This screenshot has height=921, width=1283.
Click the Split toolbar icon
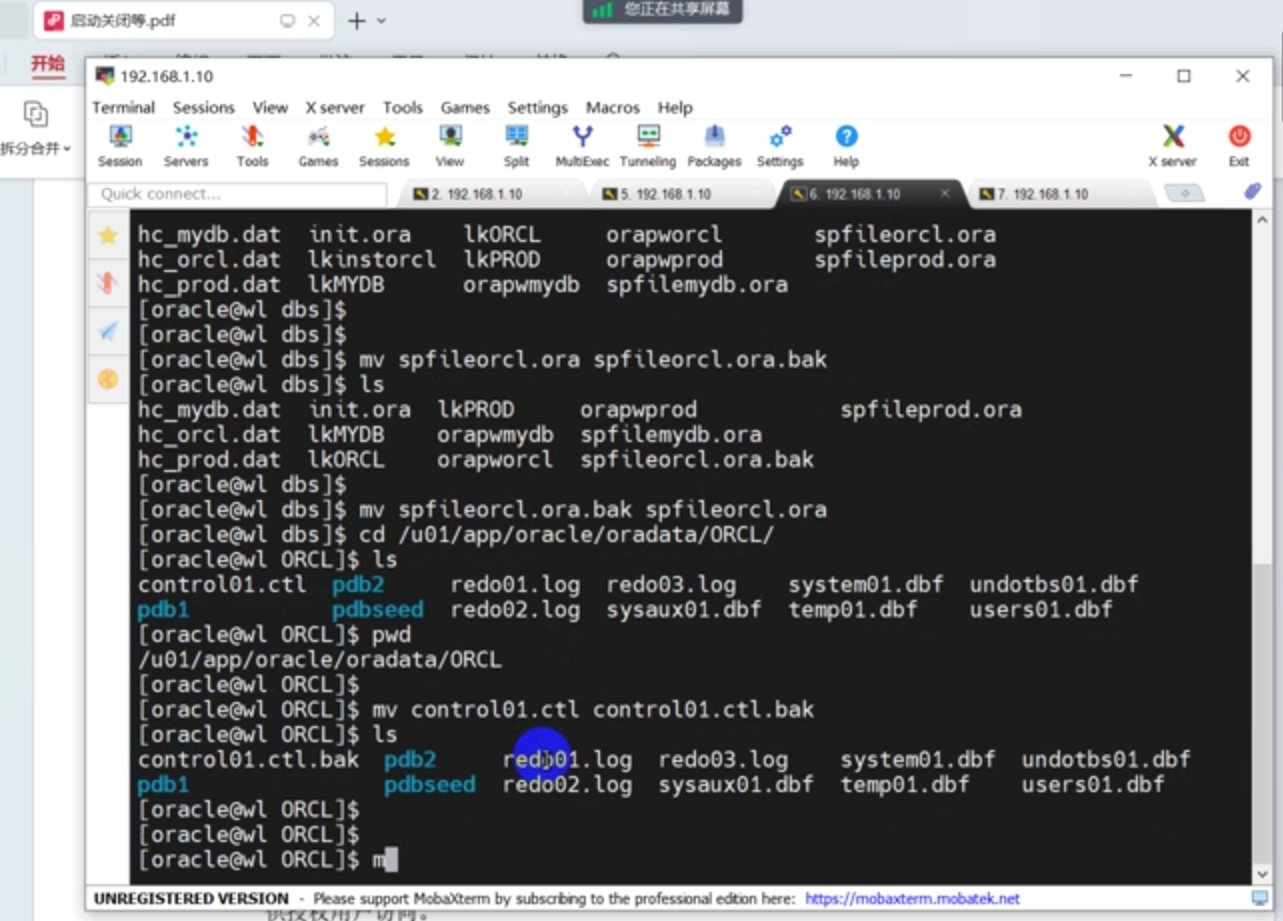[x=516, y=146]
